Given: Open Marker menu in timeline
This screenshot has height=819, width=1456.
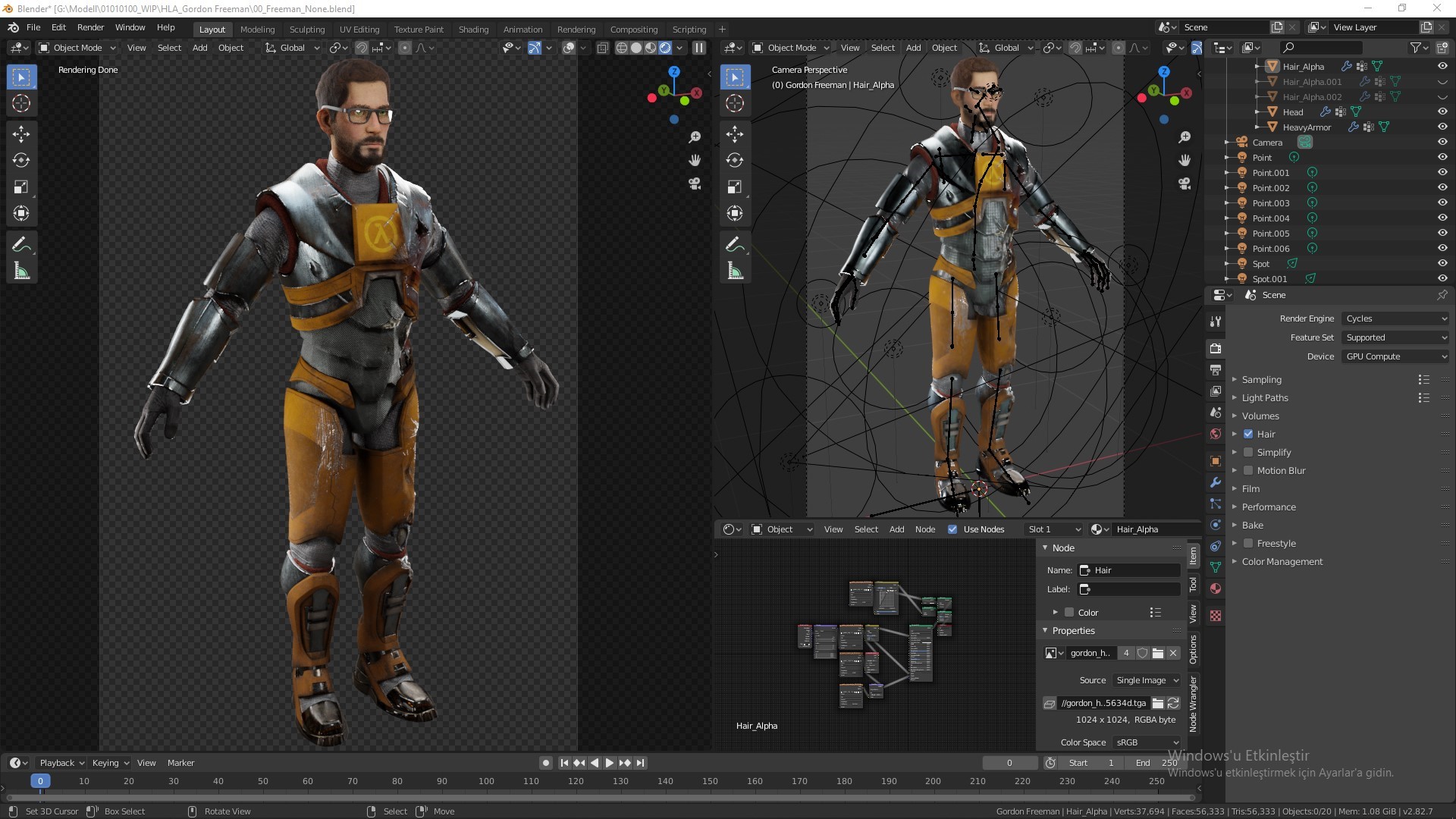Looking at the screenshot, I should pos(180,763).
